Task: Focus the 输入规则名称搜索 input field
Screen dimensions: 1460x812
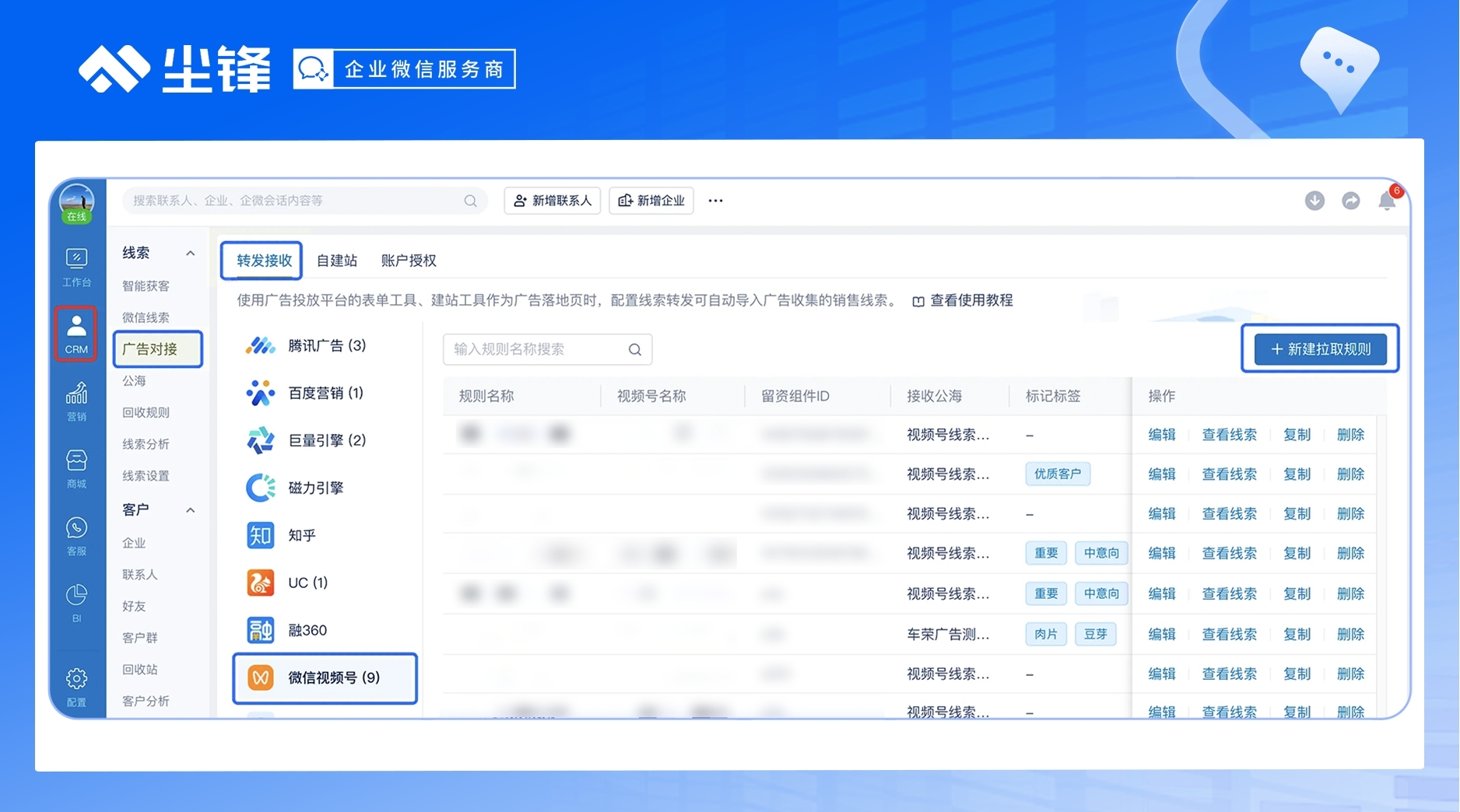Action: [547, 350]
